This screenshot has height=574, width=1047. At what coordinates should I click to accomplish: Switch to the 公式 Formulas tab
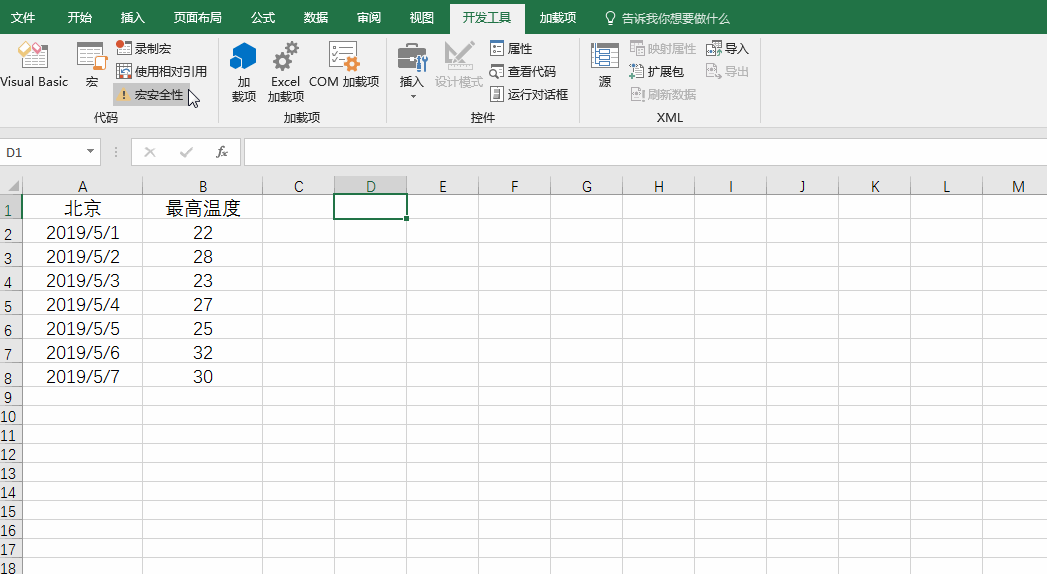(x=263, y=18)
